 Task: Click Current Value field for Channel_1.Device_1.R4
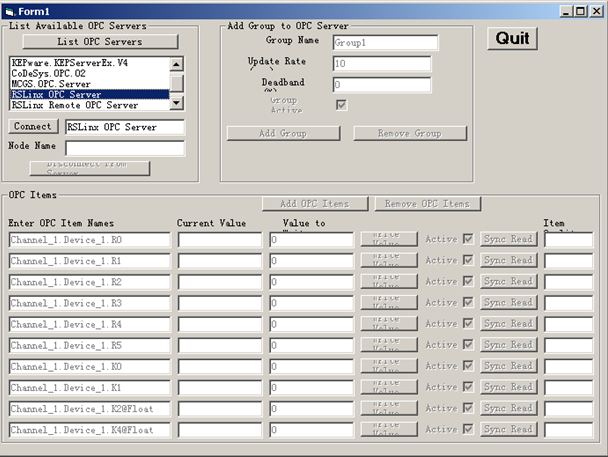[219, 324]
